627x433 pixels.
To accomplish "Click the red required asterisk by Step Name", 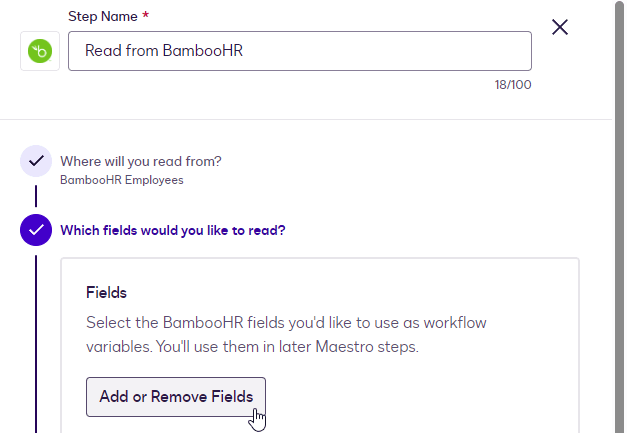I will (x=146, y=17).
